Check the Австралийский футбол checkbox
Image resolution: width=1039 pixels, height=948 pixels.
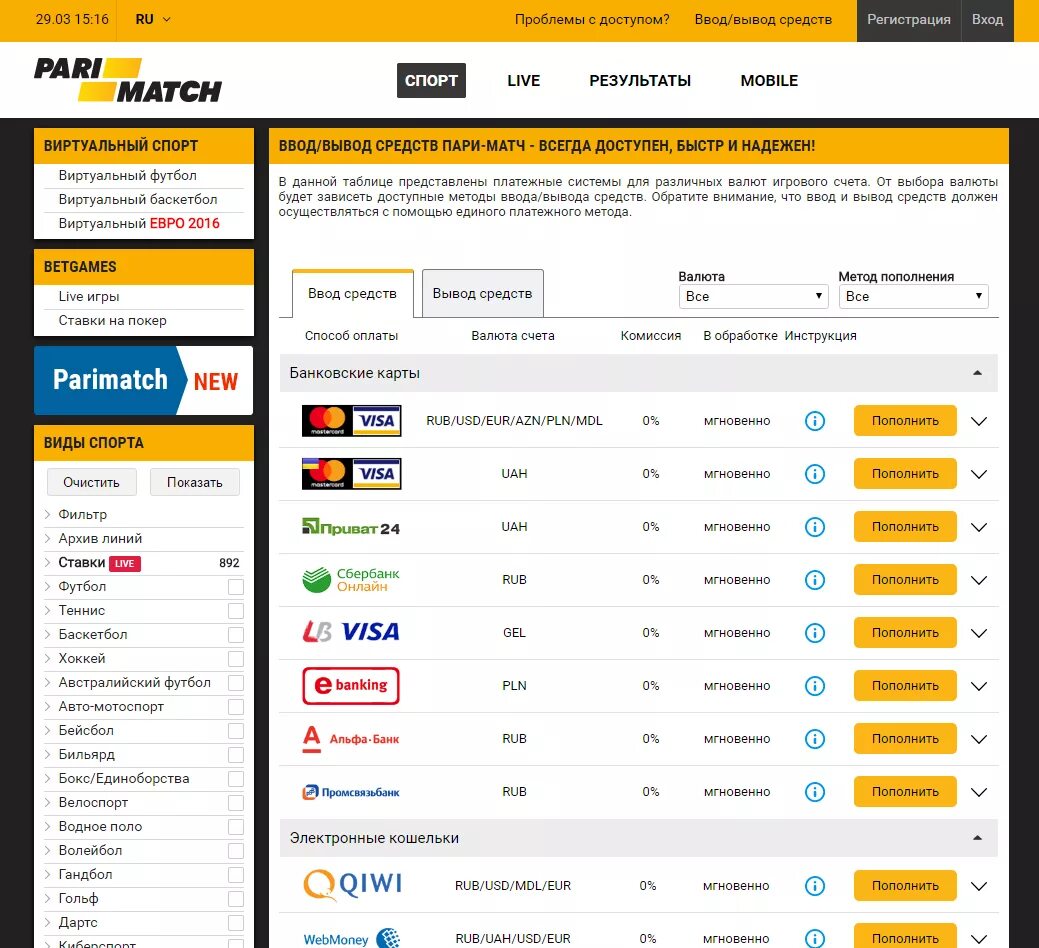[x=236, y=683]
